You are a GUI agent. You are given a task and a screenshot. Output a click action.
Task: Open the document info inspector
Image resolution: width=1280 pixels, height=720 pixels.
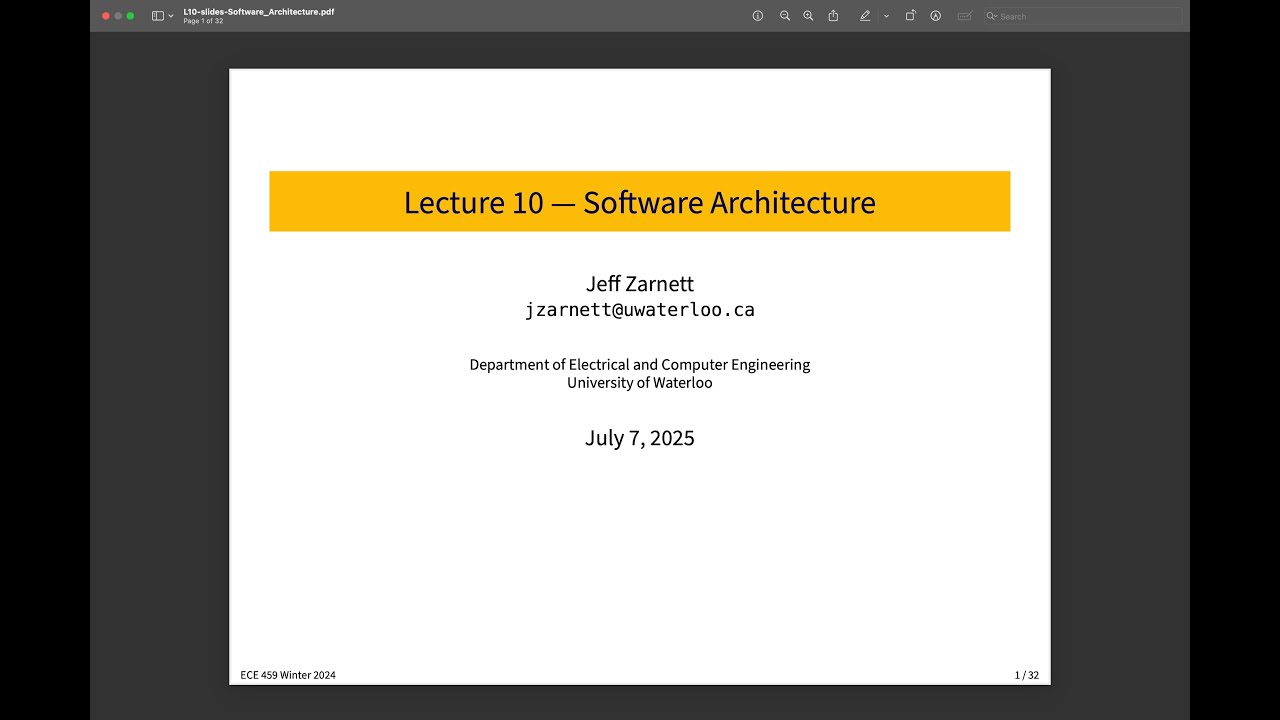coord(758,16)
